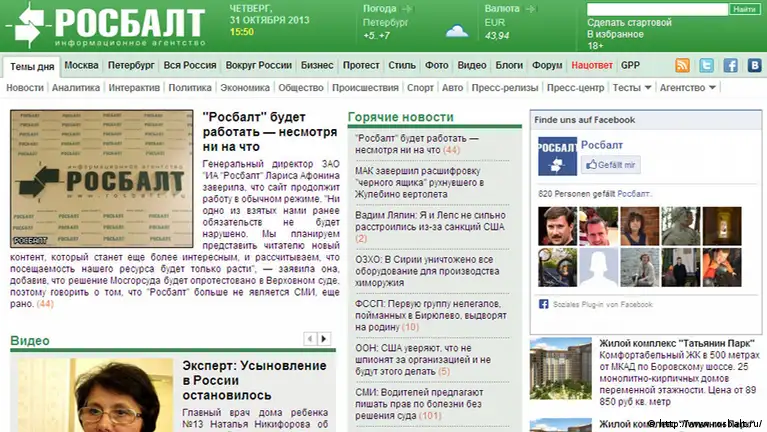Select the Нацответ tab
The image size is (767, 432).
[x=592, y=66]
